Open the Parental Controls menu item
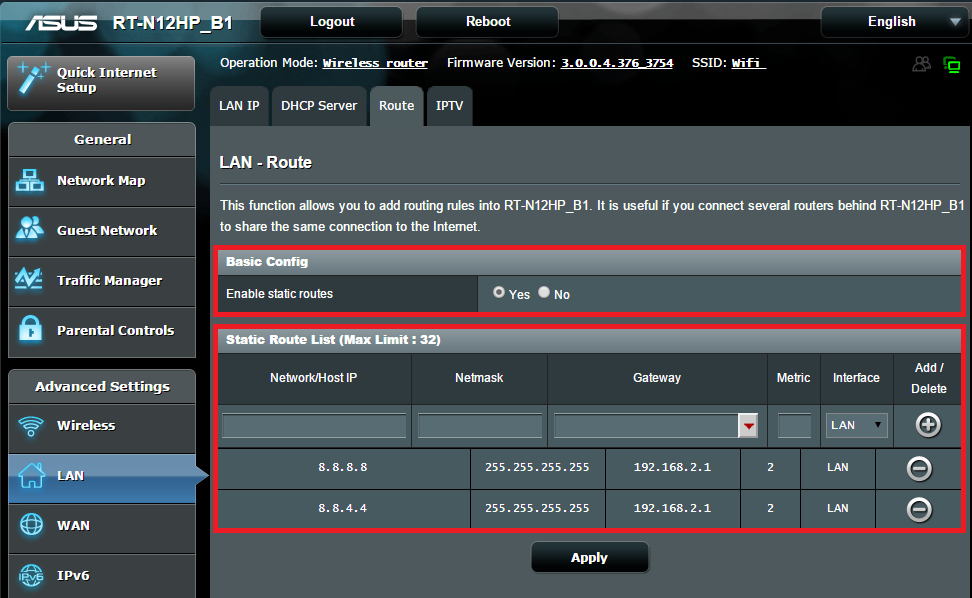Image resolution: width=972 pixels, height=598 pixels. (x=102, y=330)
